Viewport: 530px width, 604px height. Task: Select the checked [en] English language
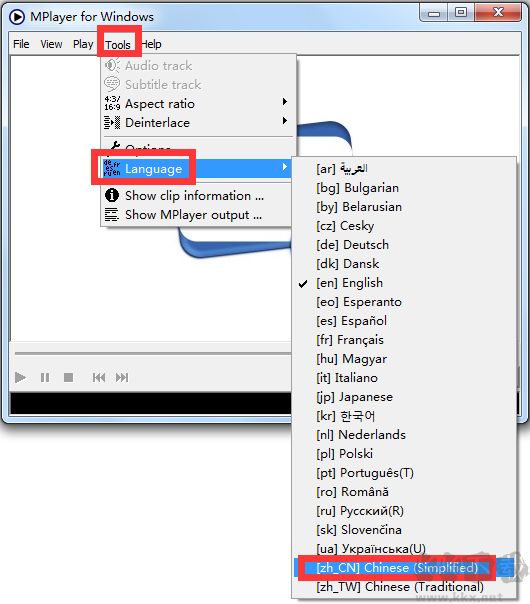pos(404,283)
